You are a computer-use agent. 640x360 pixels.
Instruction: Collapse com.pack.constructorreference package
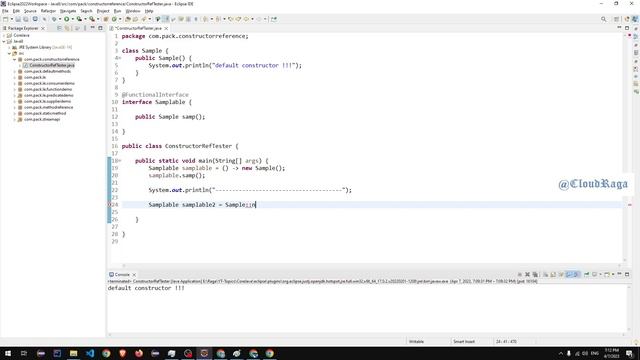pyautogui.click(x=15, y=59)
